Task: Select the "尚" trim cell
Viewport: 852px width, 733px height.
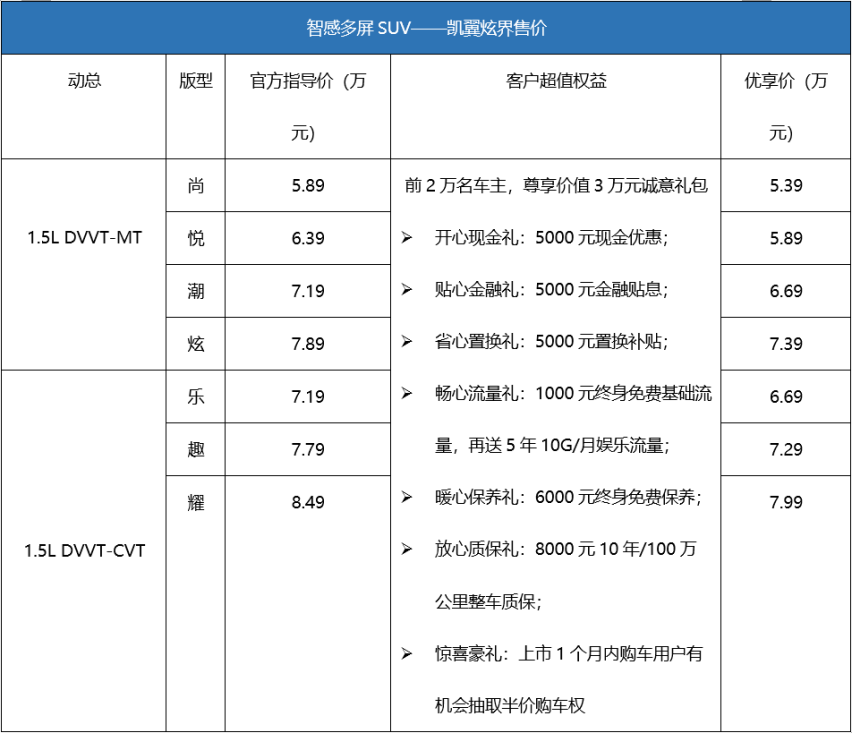Action: pos(196,186)
